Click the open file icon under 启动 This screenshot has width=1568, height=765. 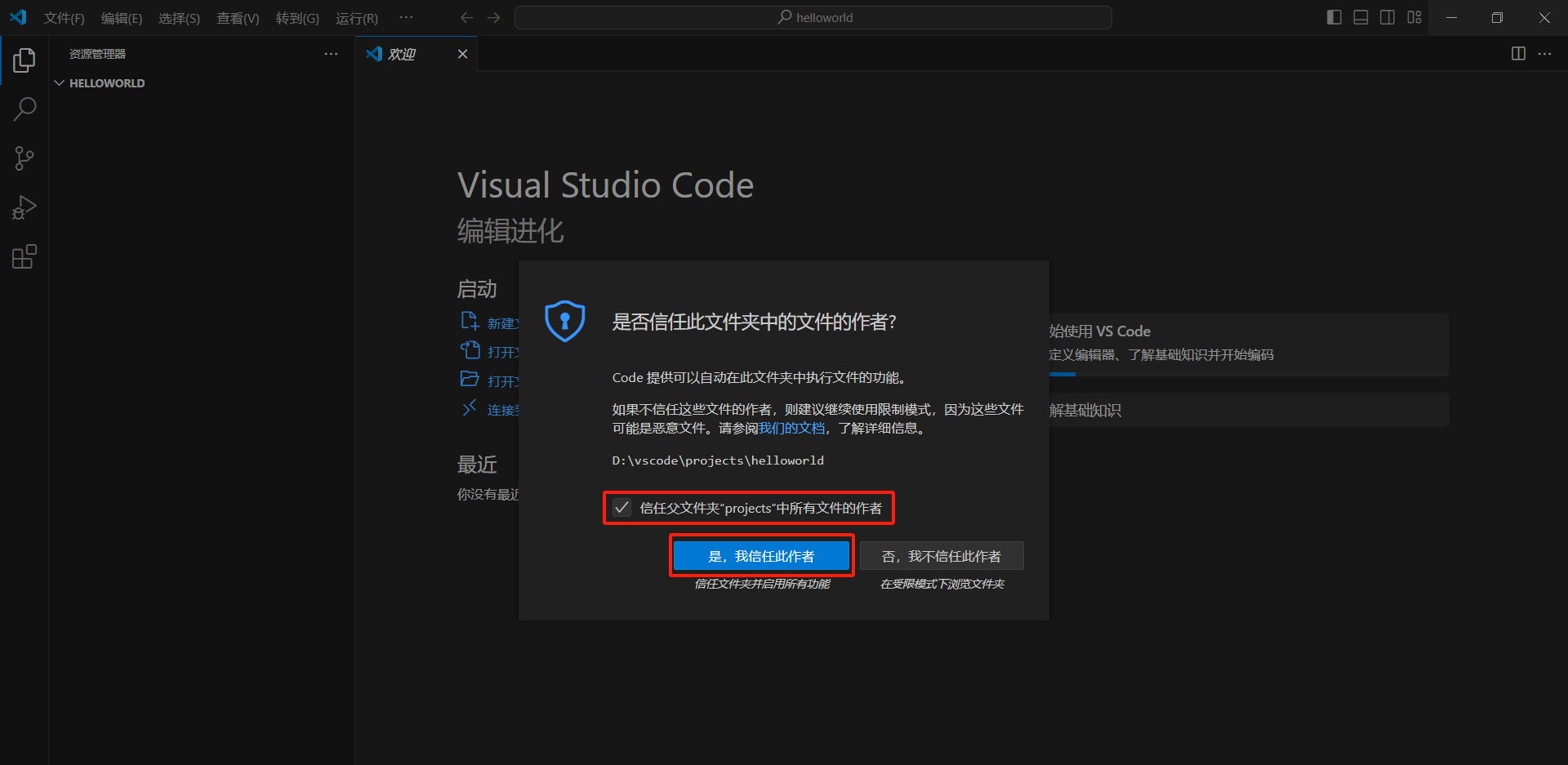tap(470, 350)
